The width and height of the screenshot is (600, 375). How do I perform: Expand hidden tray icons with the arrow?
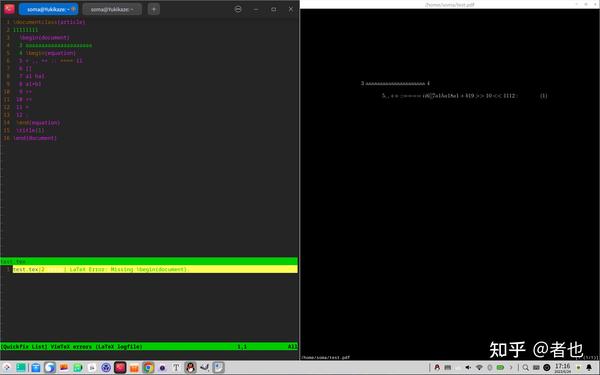510,368
